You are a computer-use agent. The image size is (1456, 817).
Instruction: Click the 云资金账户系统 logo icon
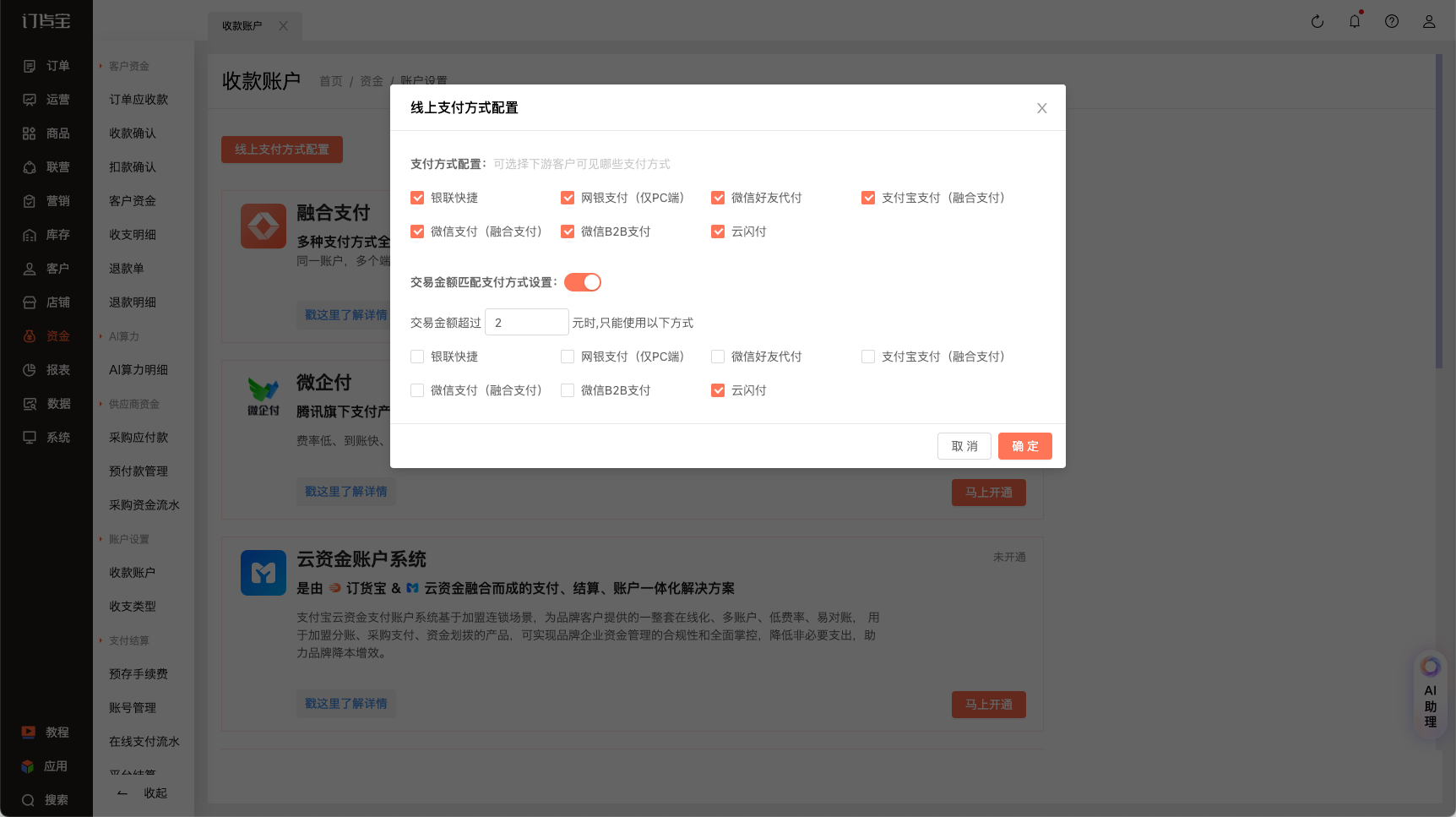pos(263,573)
